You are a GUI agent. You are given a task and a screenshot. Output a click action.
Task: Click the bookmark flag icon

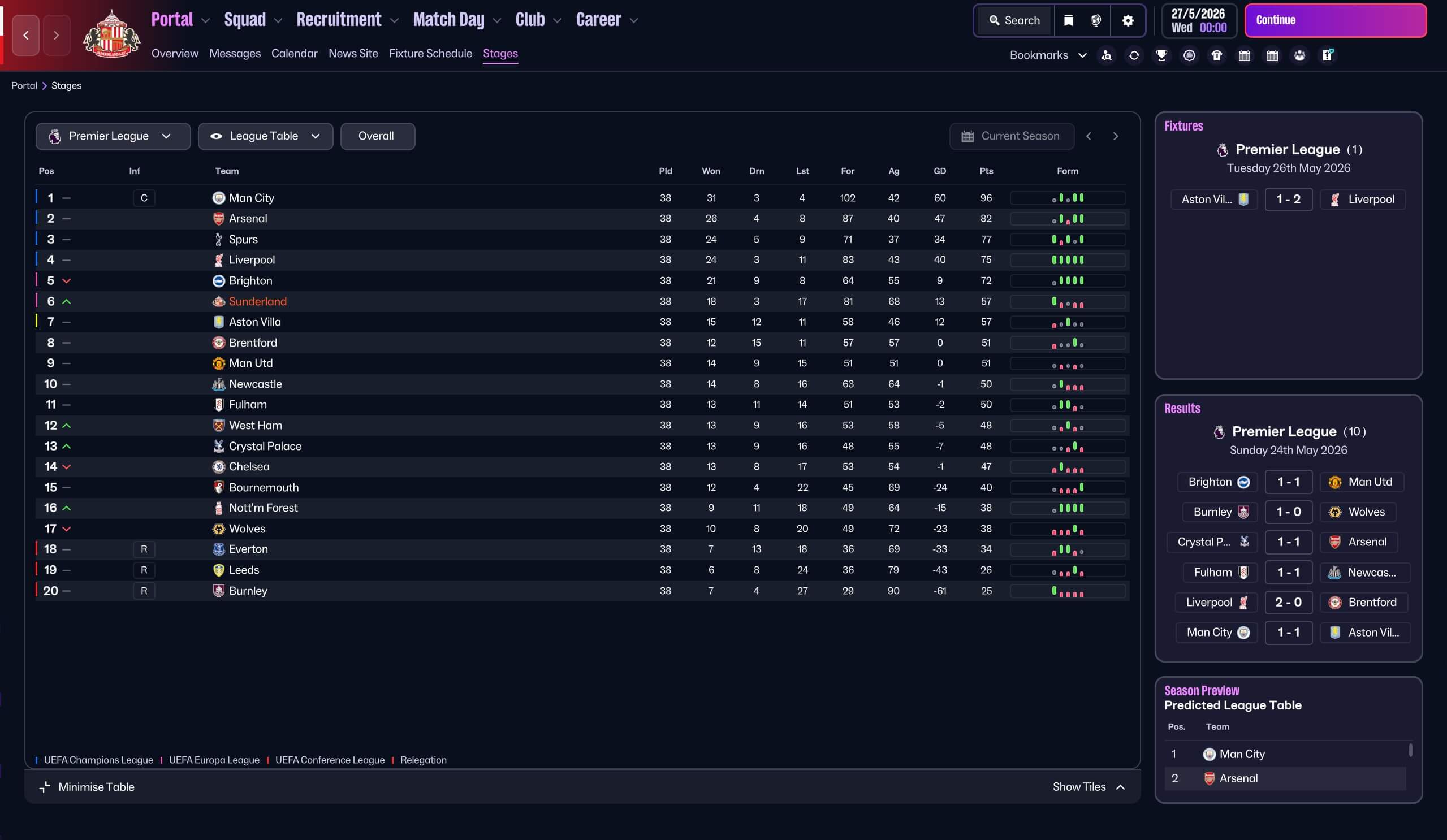tap(1068, 21)
